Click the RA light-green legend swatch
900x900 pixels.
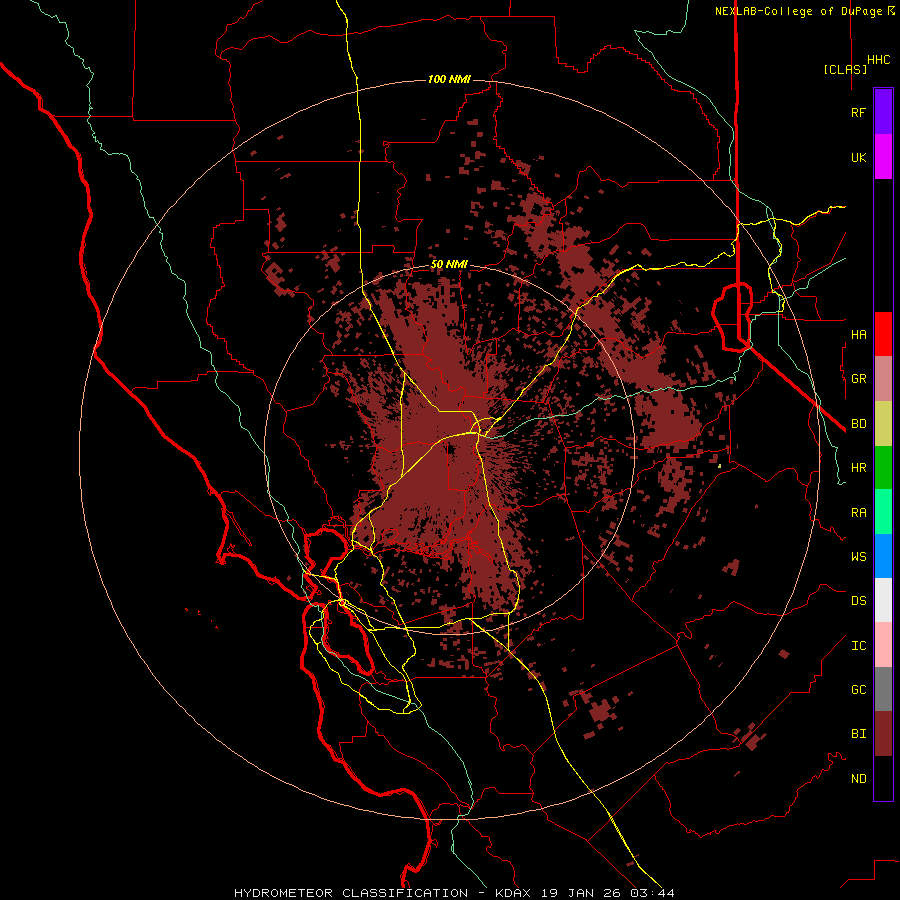coord(883,512)
